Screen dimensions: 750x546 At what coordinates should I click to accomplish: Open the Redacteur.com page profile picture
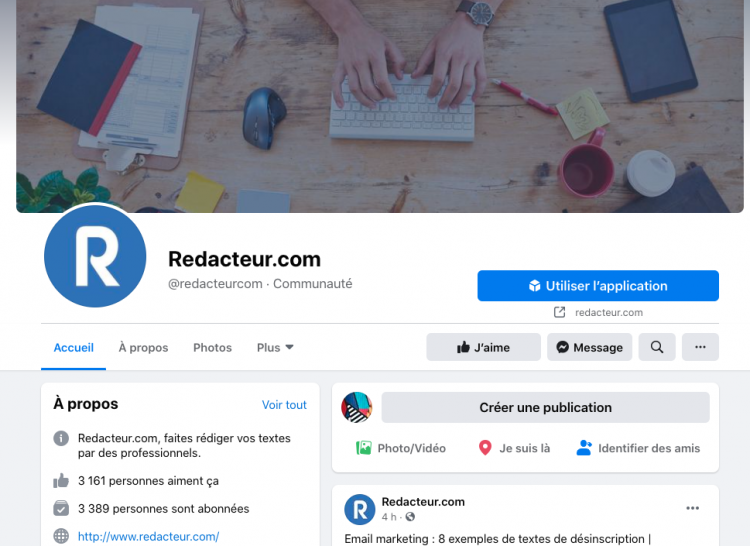[x=95, y=256]
